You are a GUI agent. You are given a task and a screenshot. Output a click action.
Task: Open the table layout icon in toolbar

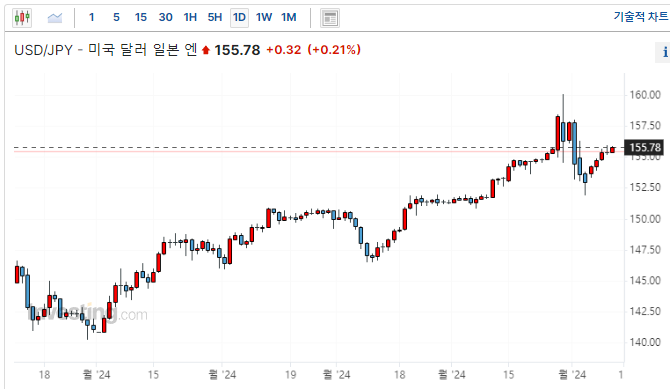(330, 18)
